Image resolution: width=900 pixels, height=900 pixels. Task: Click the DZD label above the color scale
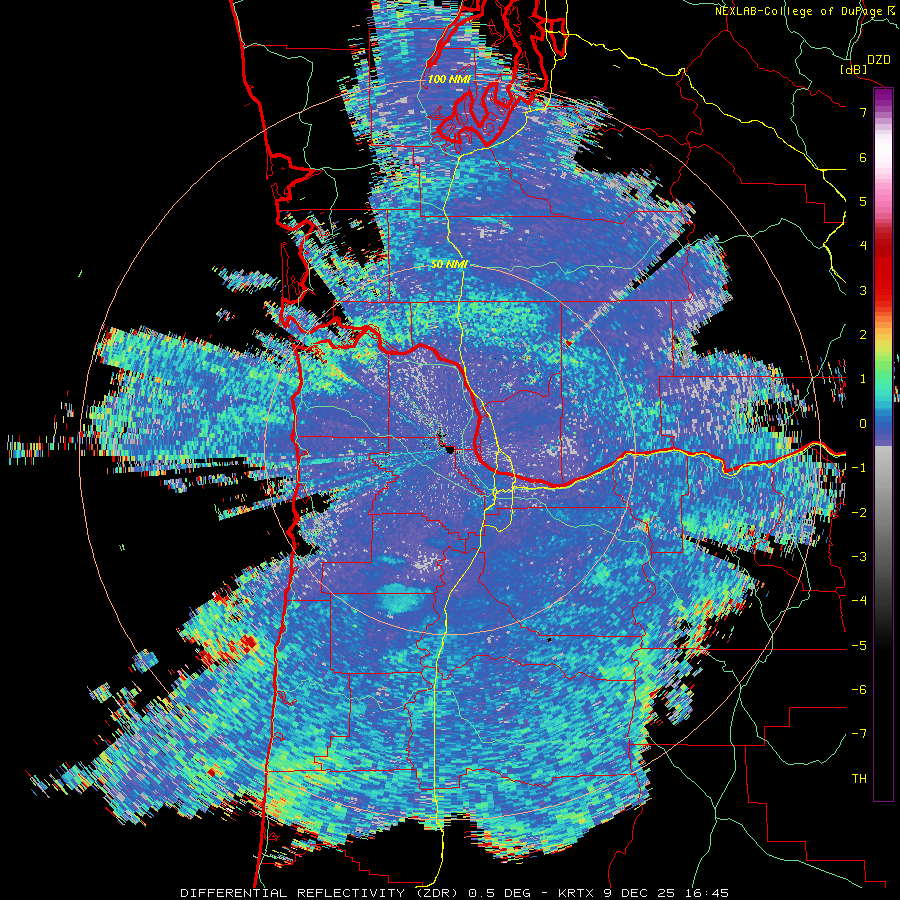[x=878, y=60]
